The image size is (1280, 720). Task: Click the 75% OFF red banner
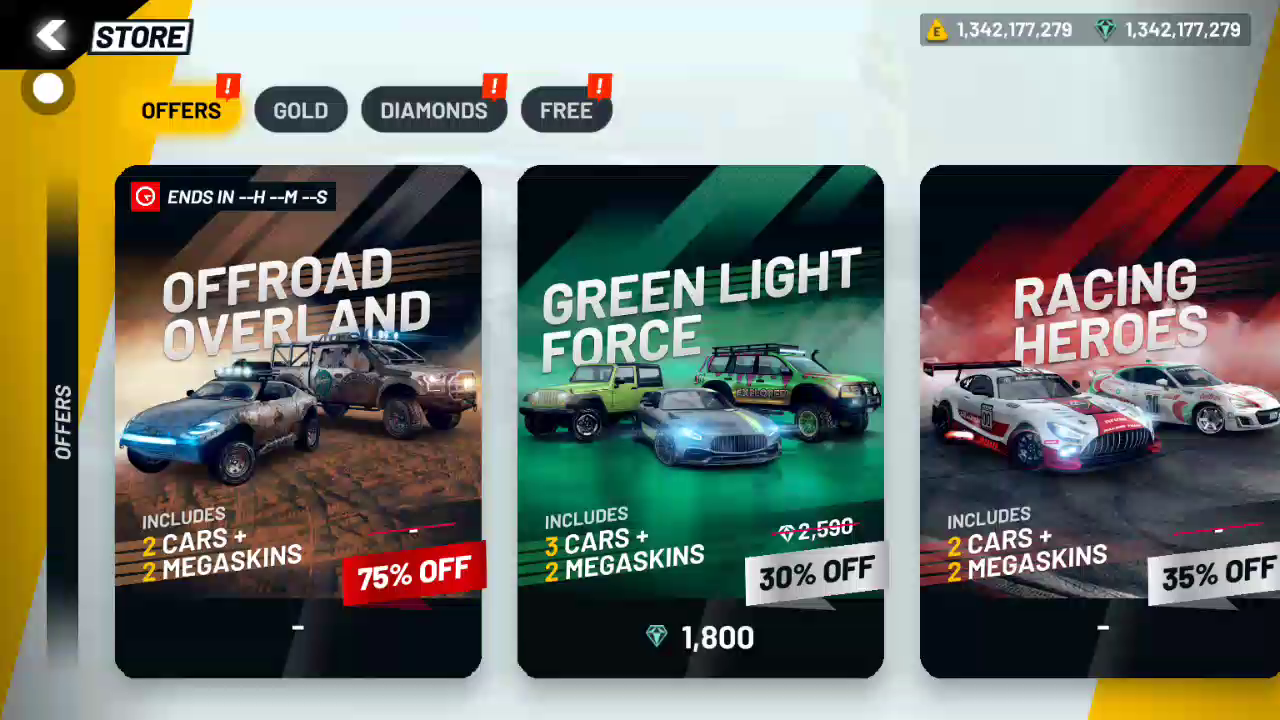[414, 573]
